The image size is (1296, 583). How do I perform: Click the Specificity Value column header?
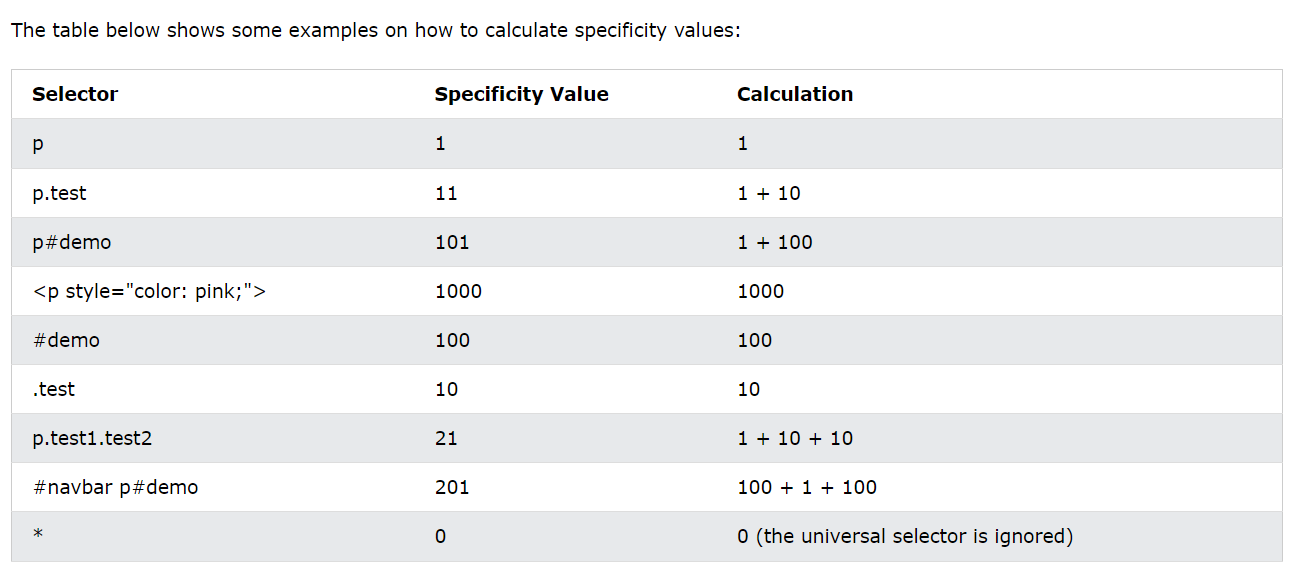pyautogui.click(x=521, y=94)
